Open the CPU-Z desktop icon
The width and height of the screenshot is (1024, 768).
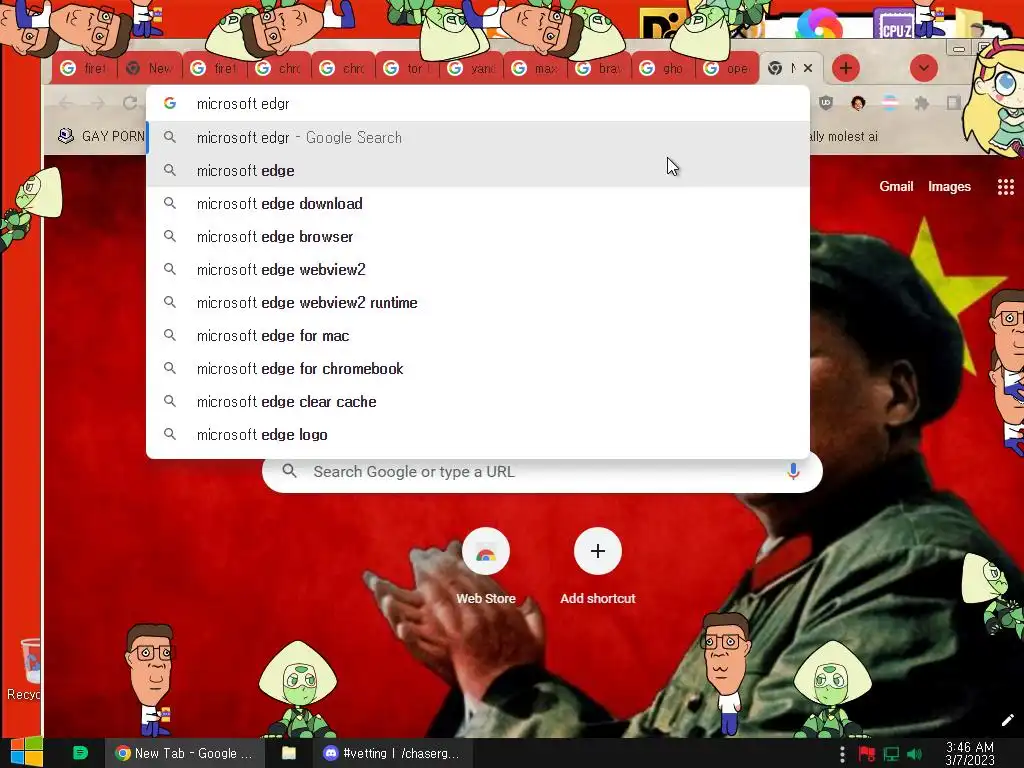(x=895, y=22)
